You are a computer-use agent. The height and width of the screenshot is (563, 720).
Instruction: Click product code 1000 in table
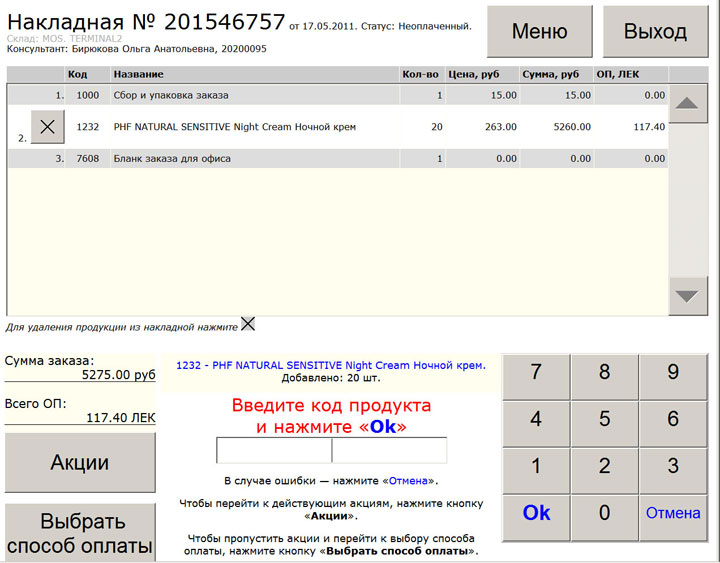coord(88,95)
